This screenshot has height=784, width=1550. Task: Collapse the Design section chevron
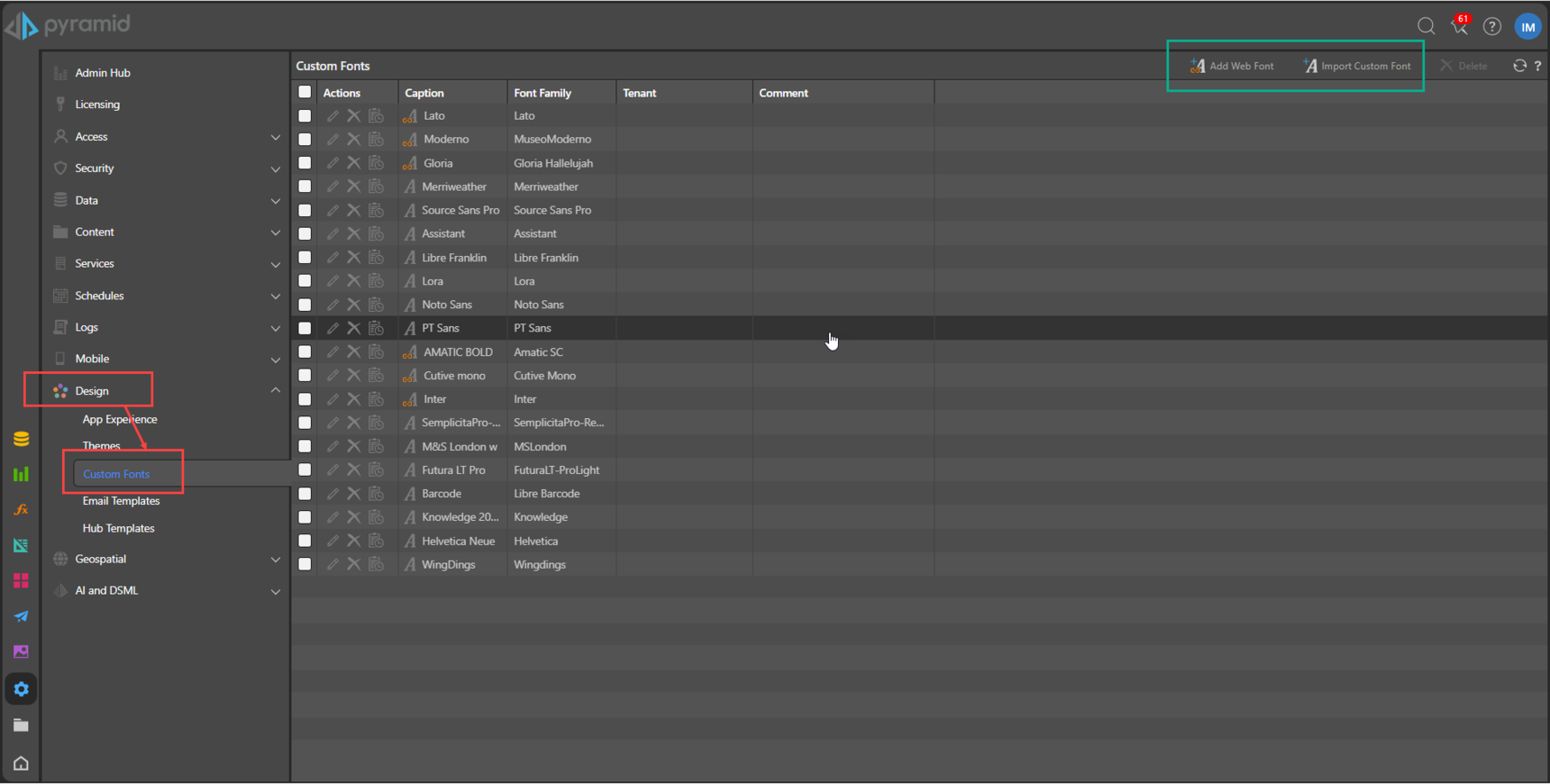point(276,390)
